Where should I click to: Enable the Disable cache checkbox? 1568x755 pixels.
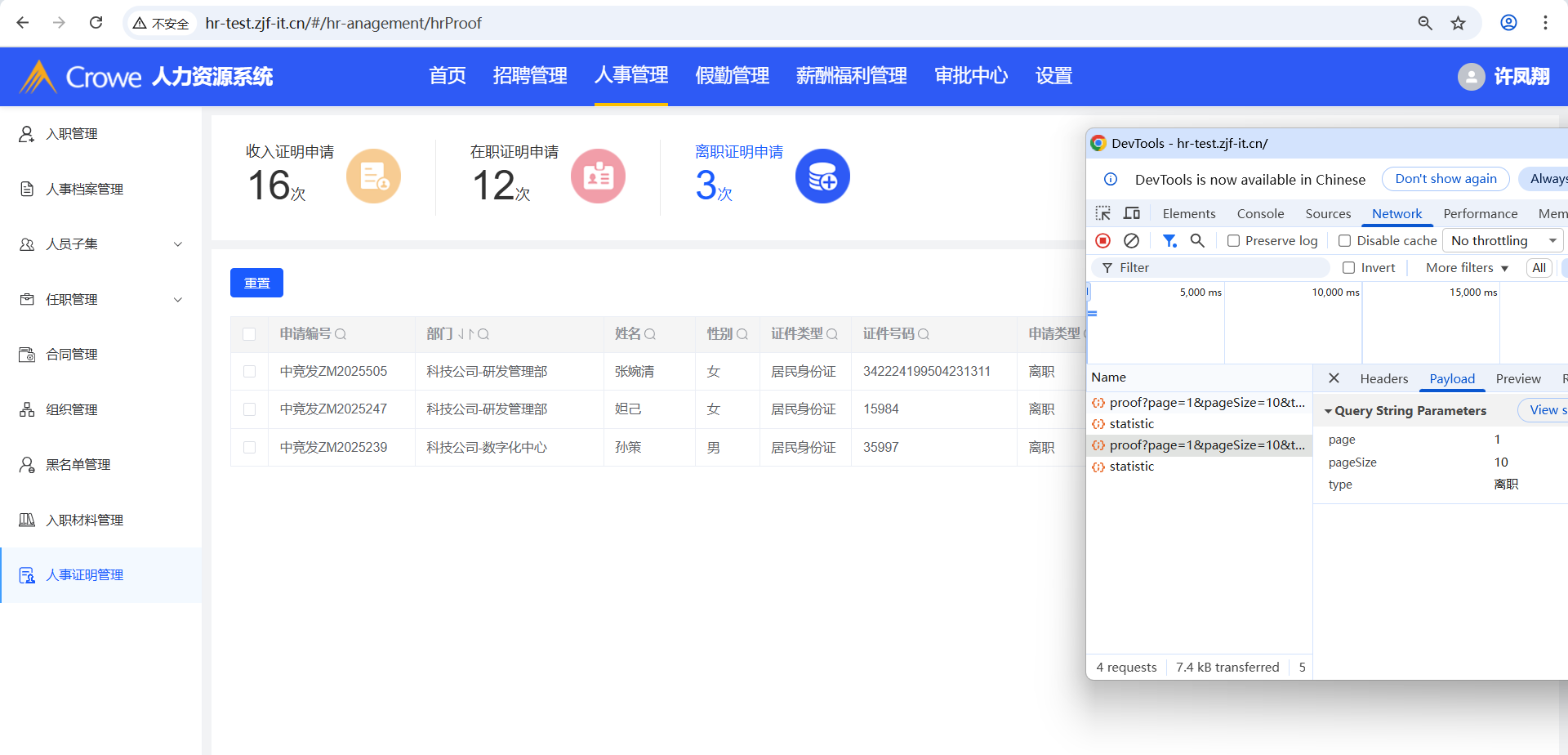tap(1344, 241)
